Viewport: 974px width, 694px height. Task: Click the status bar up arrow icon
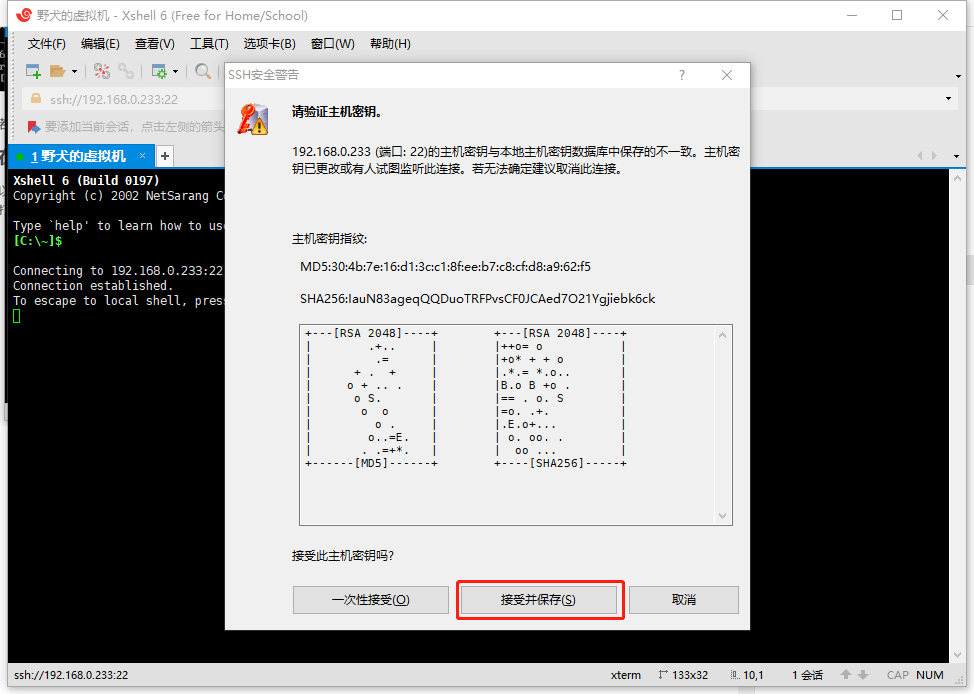846,675
